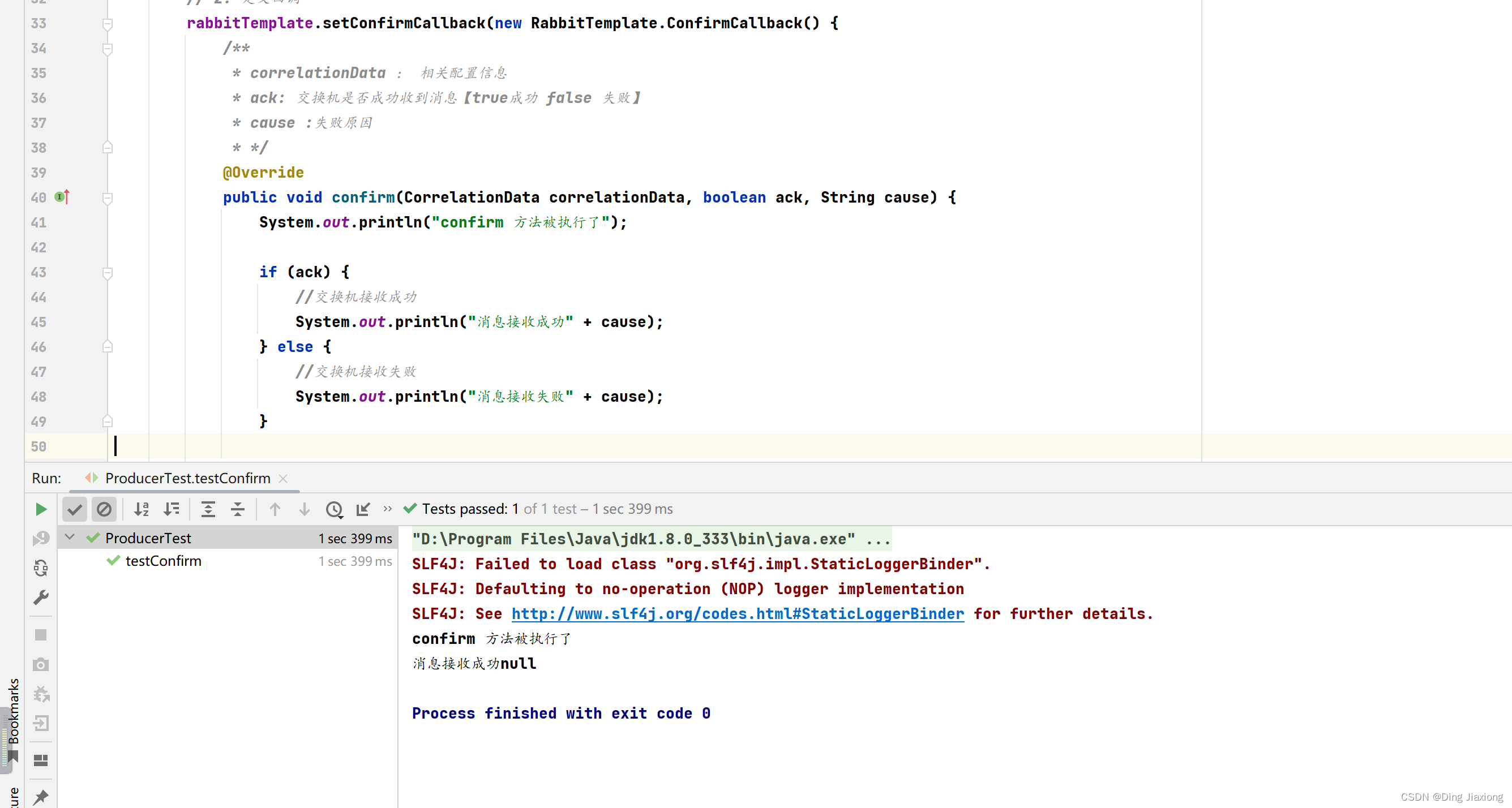The width and height of the screenshot is (1512, 808).
Task: Click the Restore Layout icon
Action: pyautogui.click(x=41, y=760)
